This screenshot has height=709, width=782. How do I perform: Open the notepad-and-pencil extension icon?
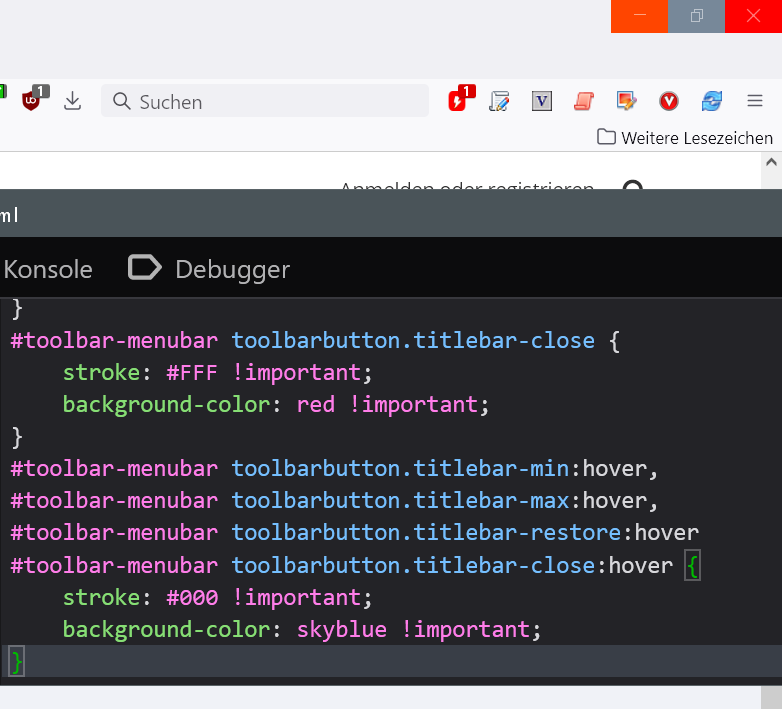500,101
